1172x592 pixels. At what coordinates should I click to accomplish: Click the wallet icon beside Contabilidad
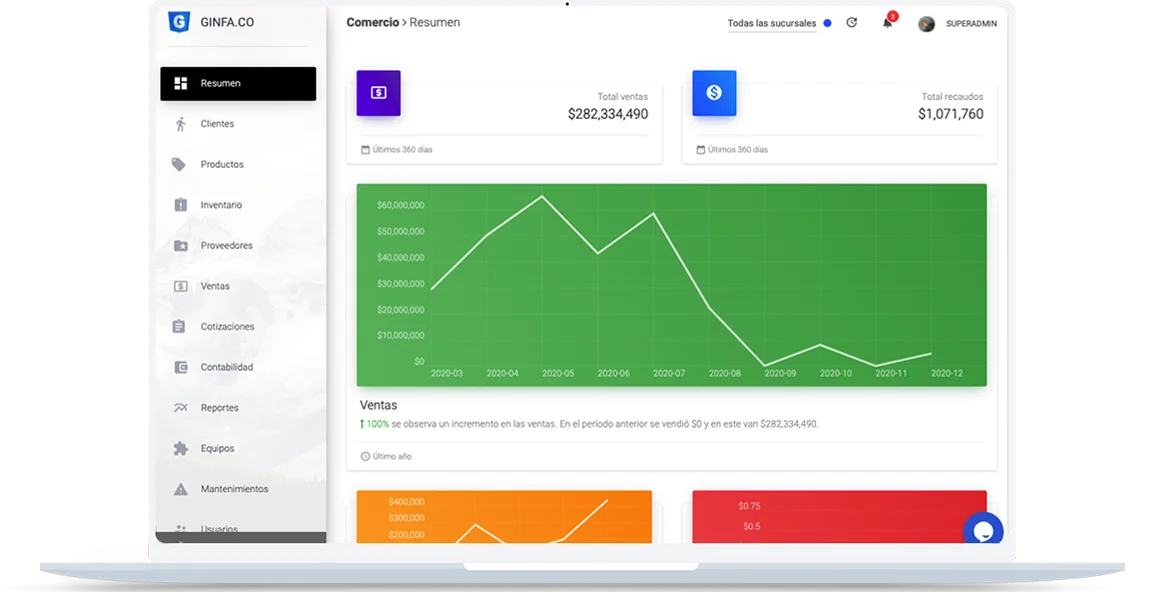[181, 367]
